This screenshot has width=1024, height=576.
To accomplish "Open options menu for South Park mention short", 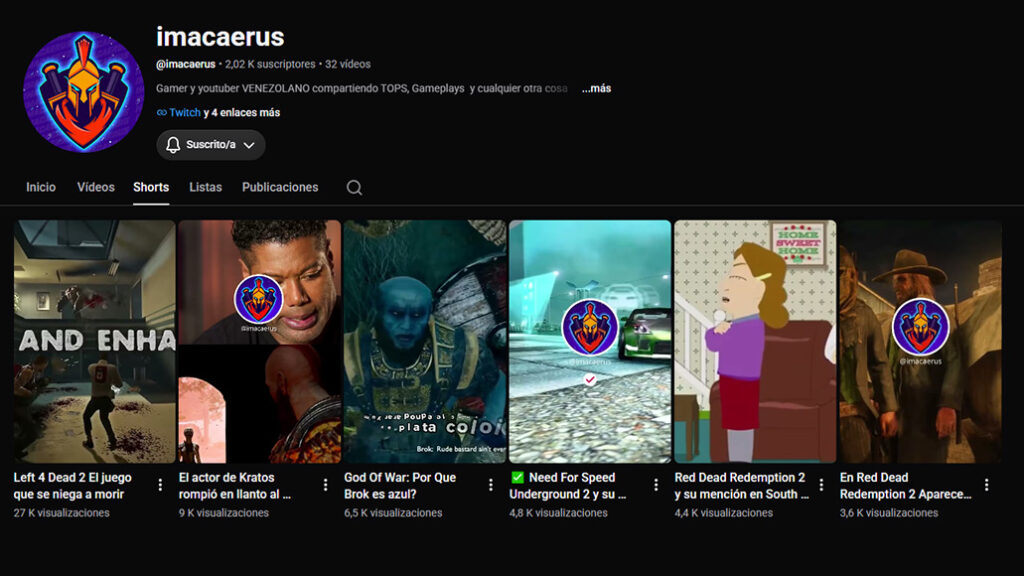I will click(821, 485).
